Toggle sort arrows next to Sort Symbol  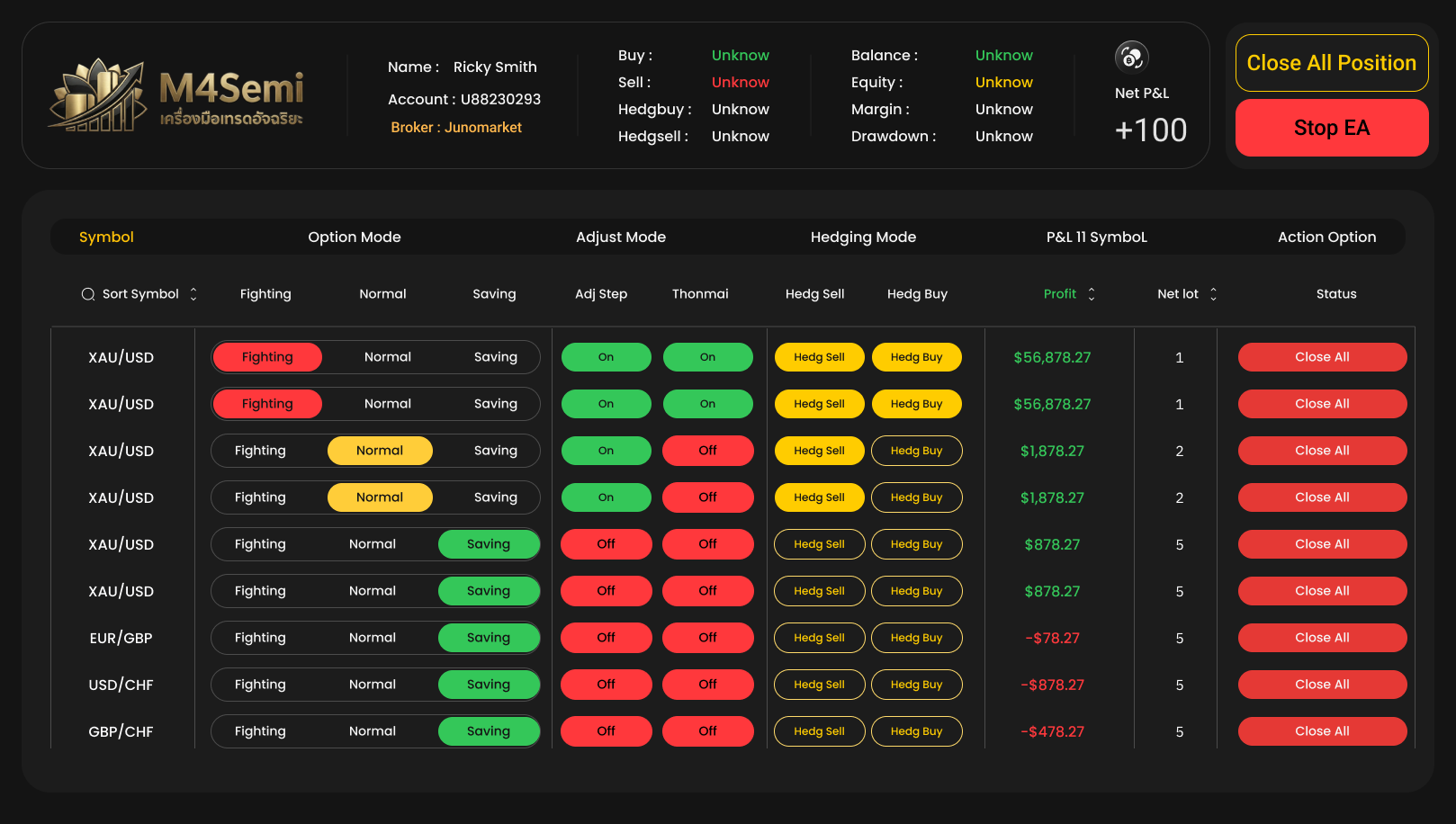[x=193, y=294]
